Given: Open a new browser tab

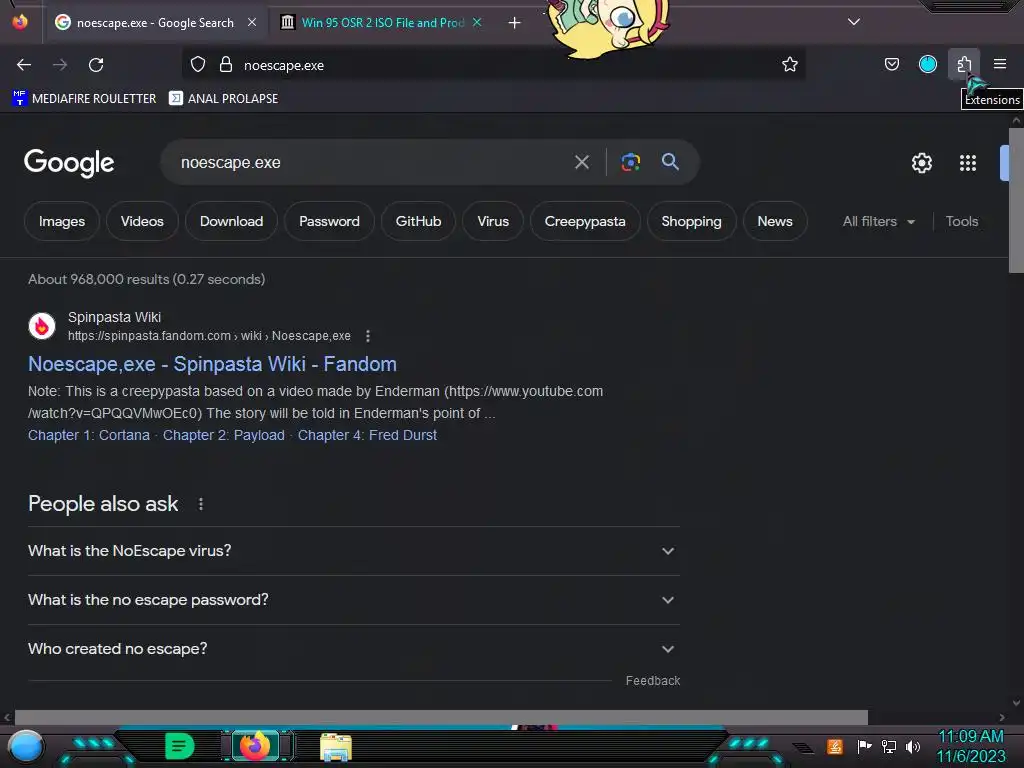Looking at the screenshot, I should (x=515, y=23).
